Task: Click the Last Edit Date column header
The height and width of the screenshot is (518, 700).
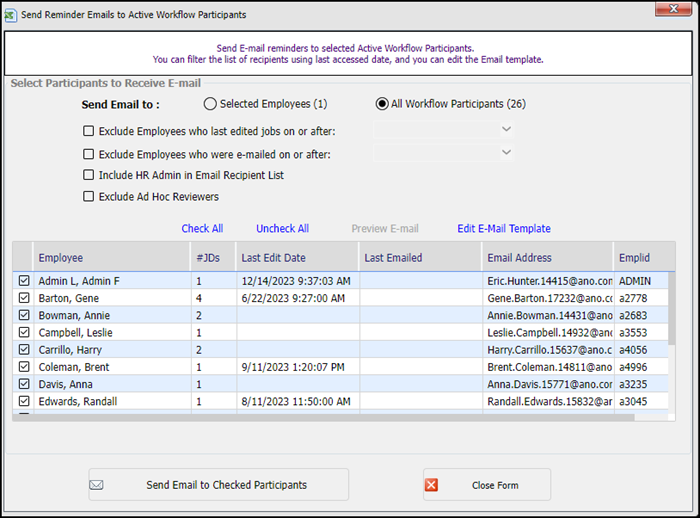Action: tap(273, 258)
